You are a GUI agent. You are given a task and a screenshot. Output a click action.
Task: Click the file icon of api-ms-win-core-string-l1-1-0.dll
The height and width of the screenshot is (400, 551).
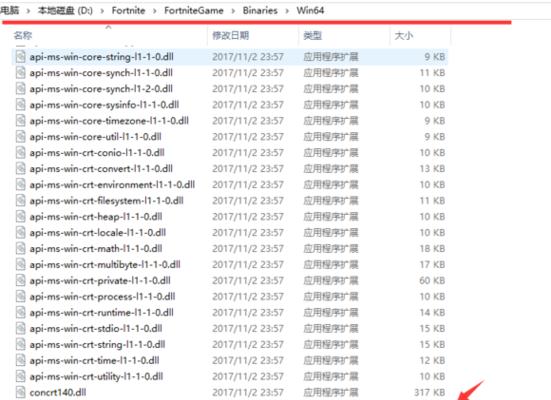tap(21, 57)
